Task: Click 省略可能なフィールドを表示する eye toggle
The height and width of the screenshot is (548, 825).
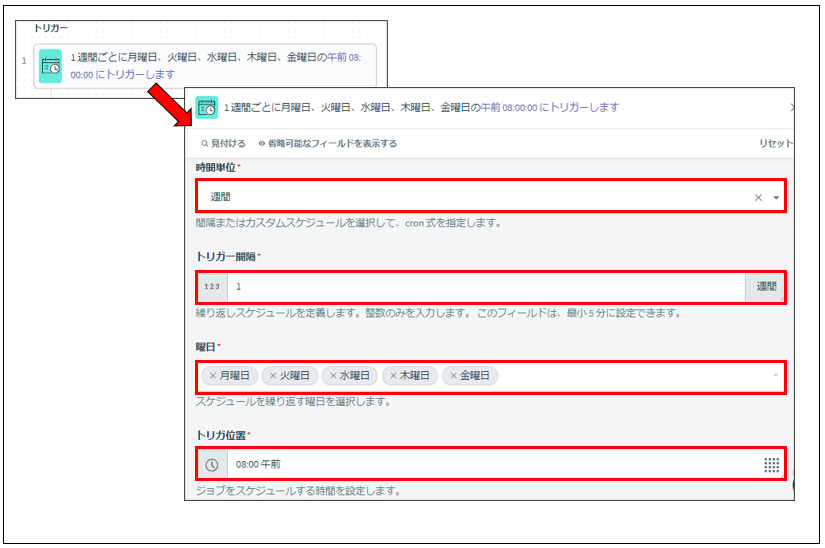Action: (x=328, y=144)
